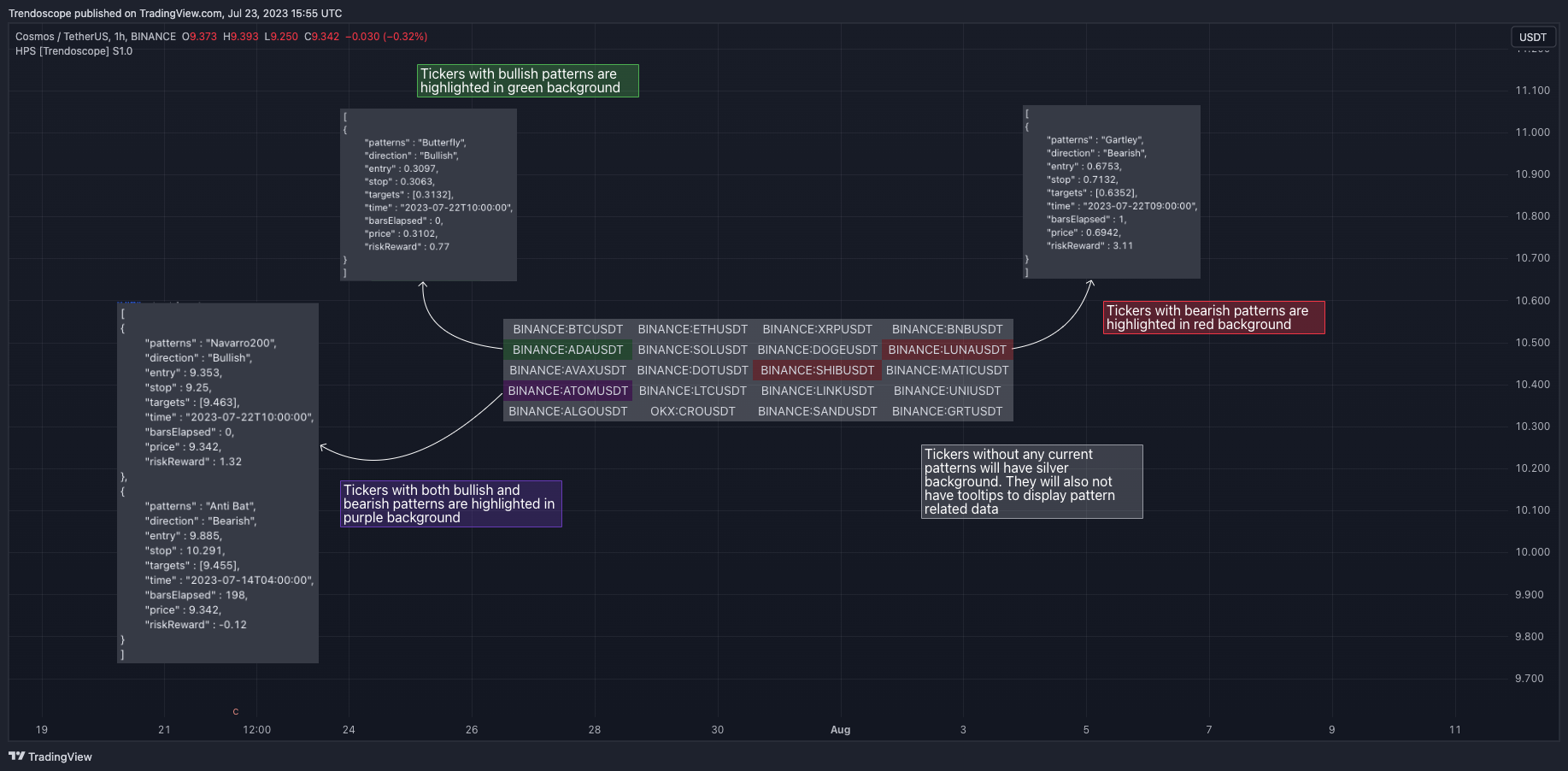Select the BINANCE:GRTUSDT table cell
The width and height of the screenshot is (1568, 771).
tap(947, 411)
